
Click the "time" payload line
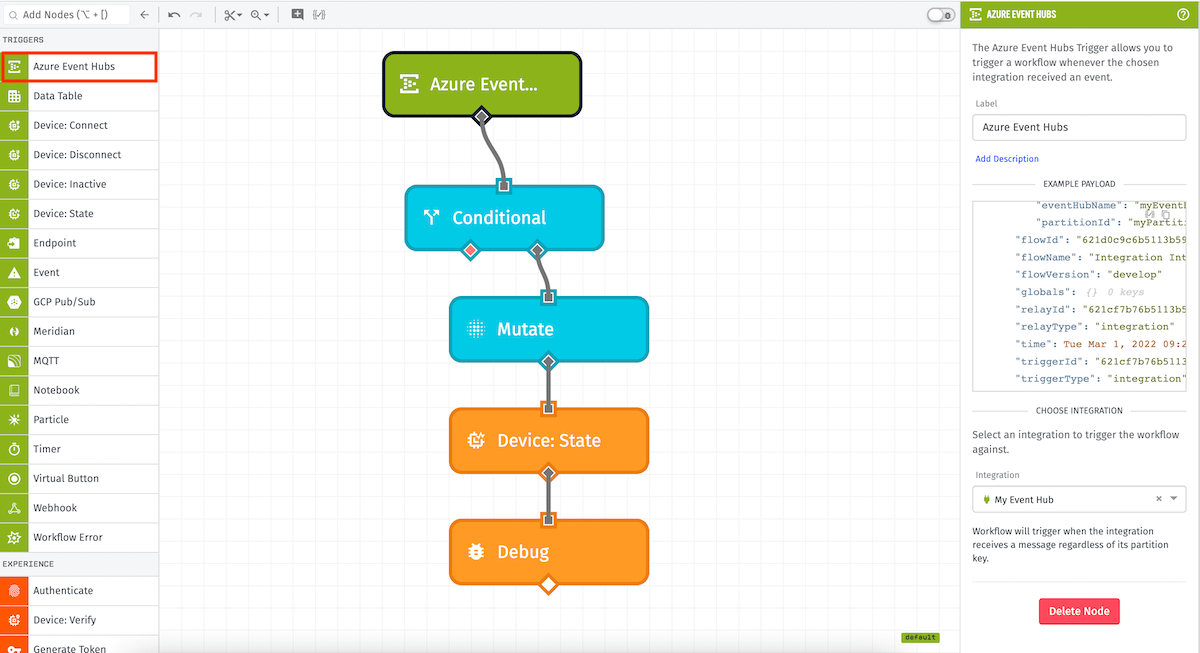point(1099,344)
